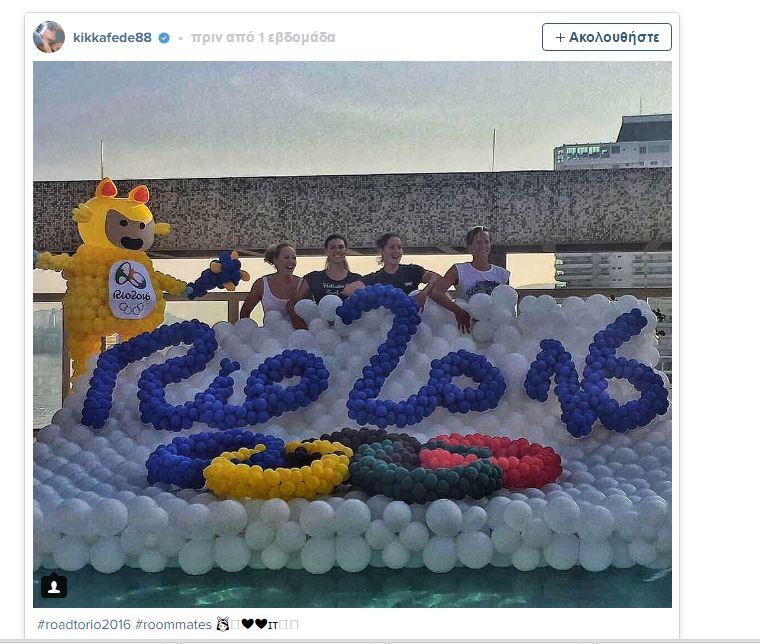Click the blue verified badge
Screen dimensions: 760x644
[x=164, y=38]
